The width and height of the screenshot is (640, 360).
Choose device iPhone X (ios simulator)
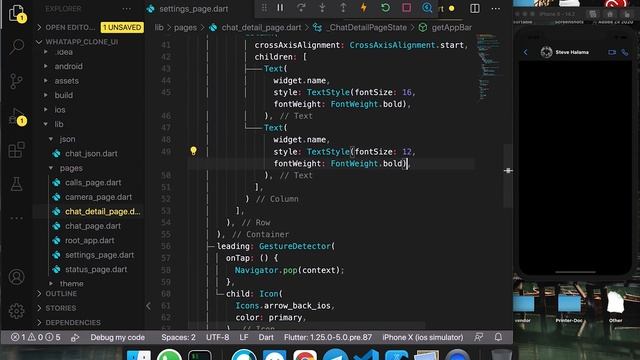coord(422,337)
